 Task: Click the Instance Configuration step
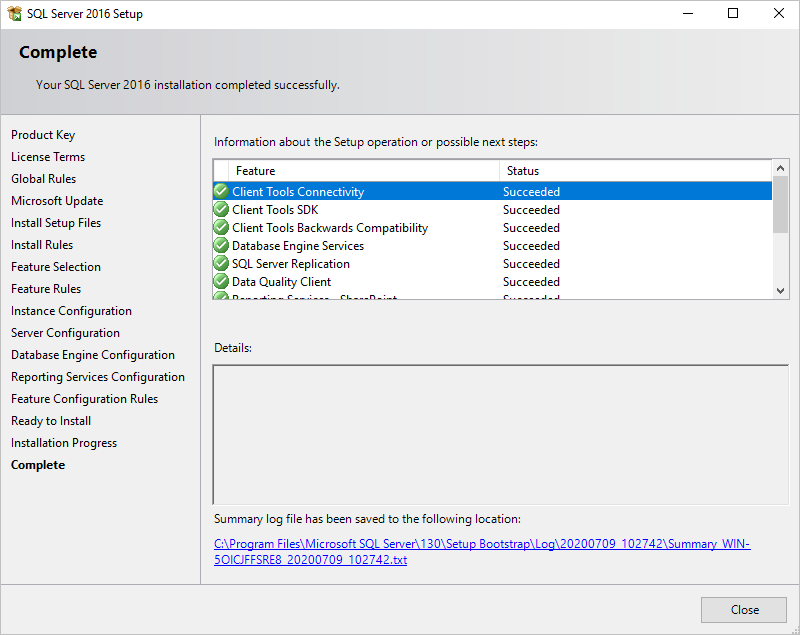[x=71, y=311]
